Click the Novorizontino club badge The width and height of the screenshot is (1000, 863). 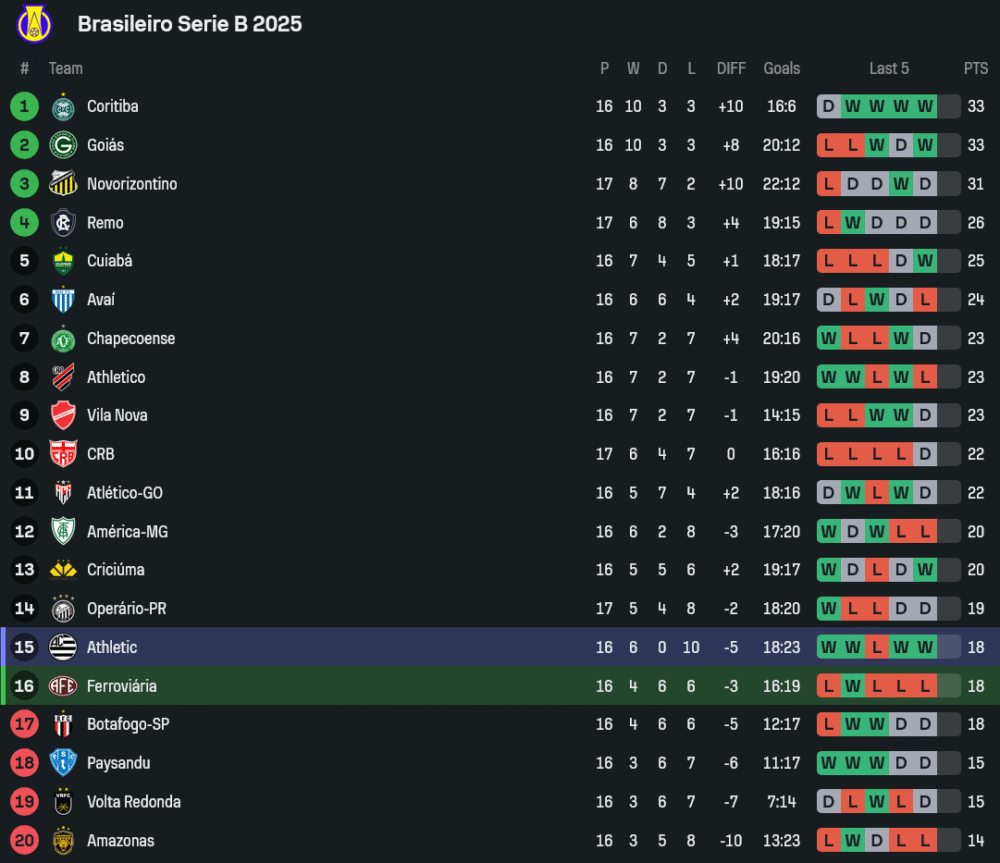pos(63,184)
